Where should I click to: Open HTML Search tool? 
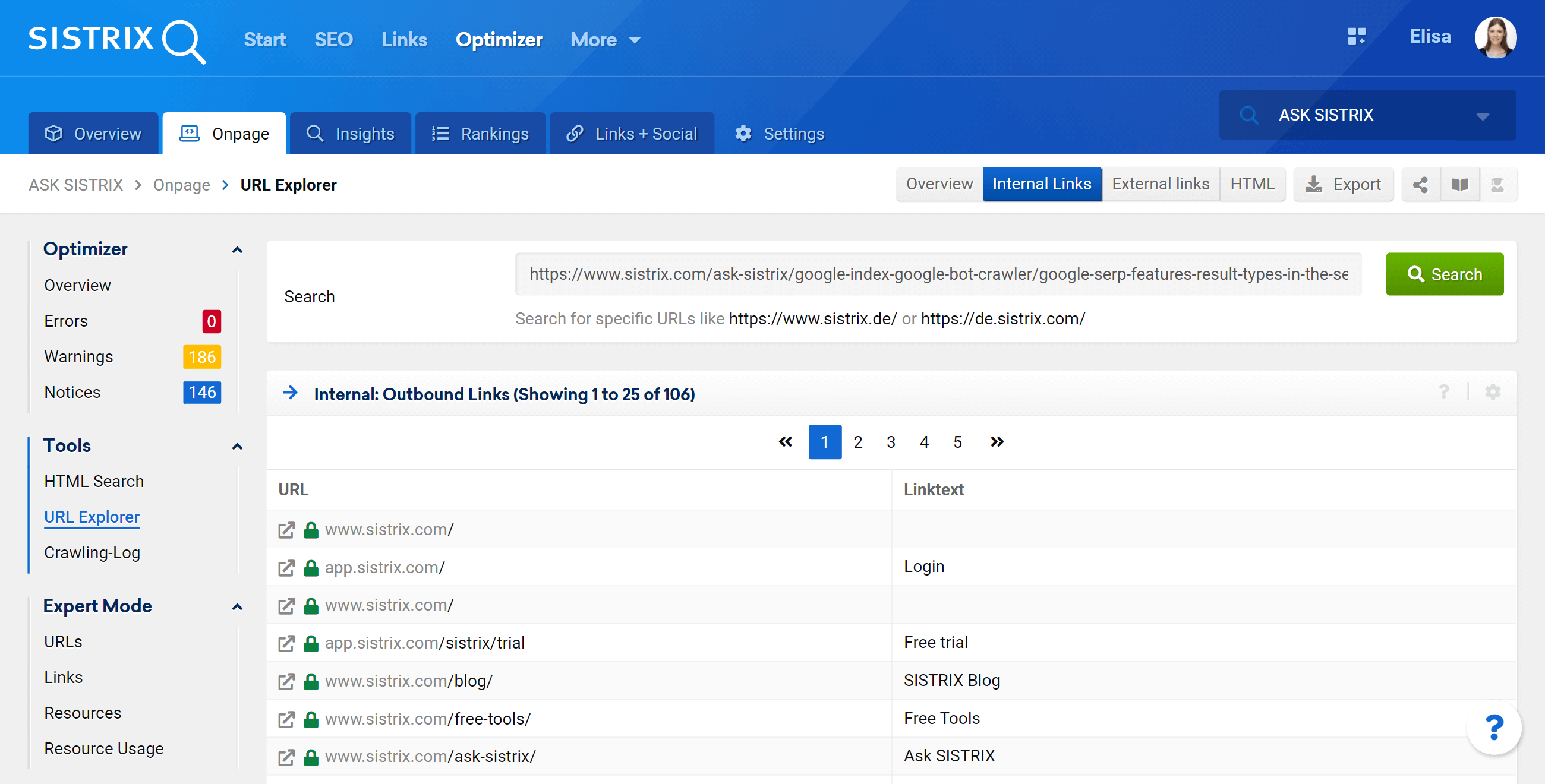[x=93, y=481]
